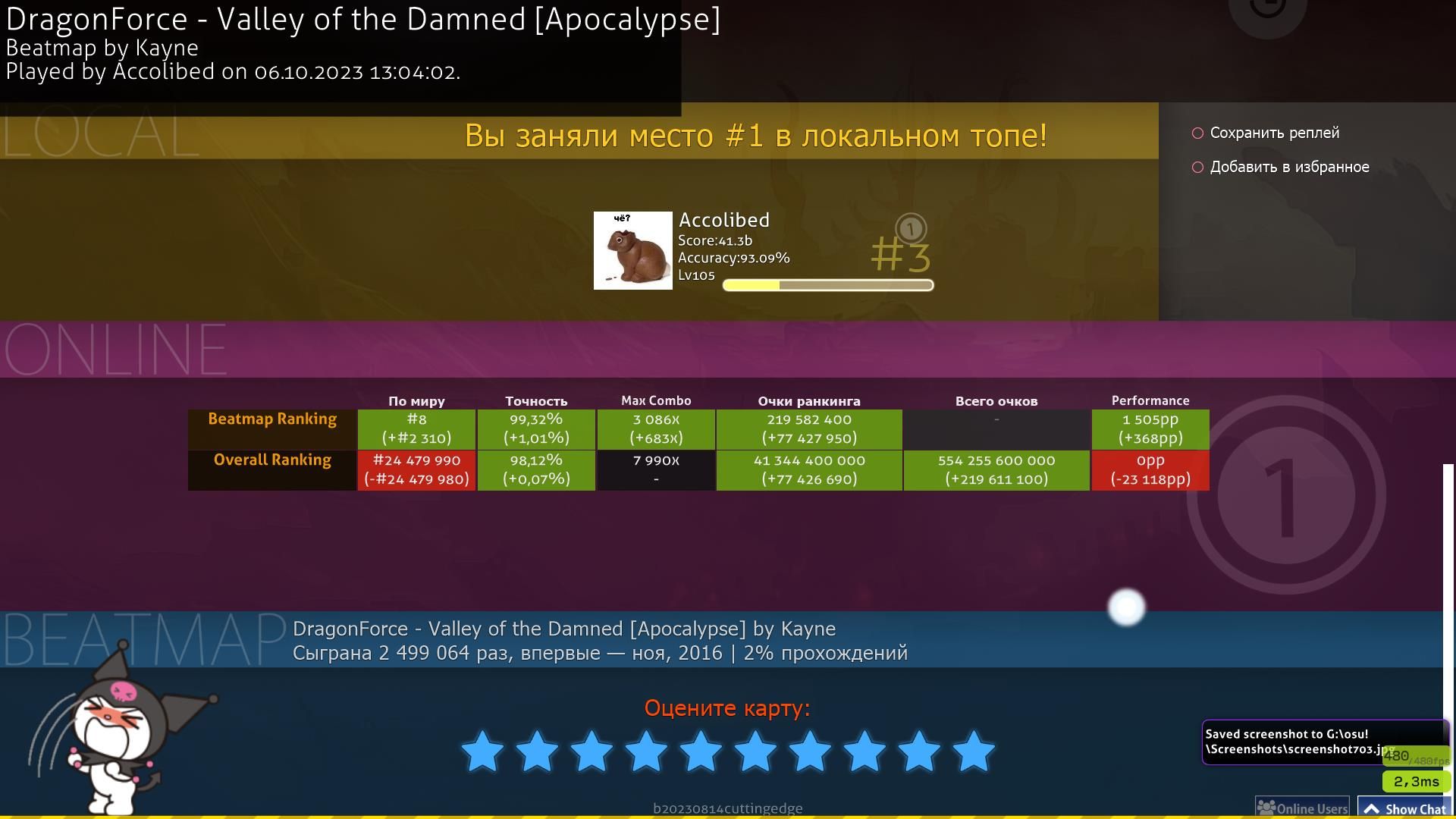Screen dimensions: 1456x819
Task: Click the player avatar capybara icon
Action: [x=630, y=250]
